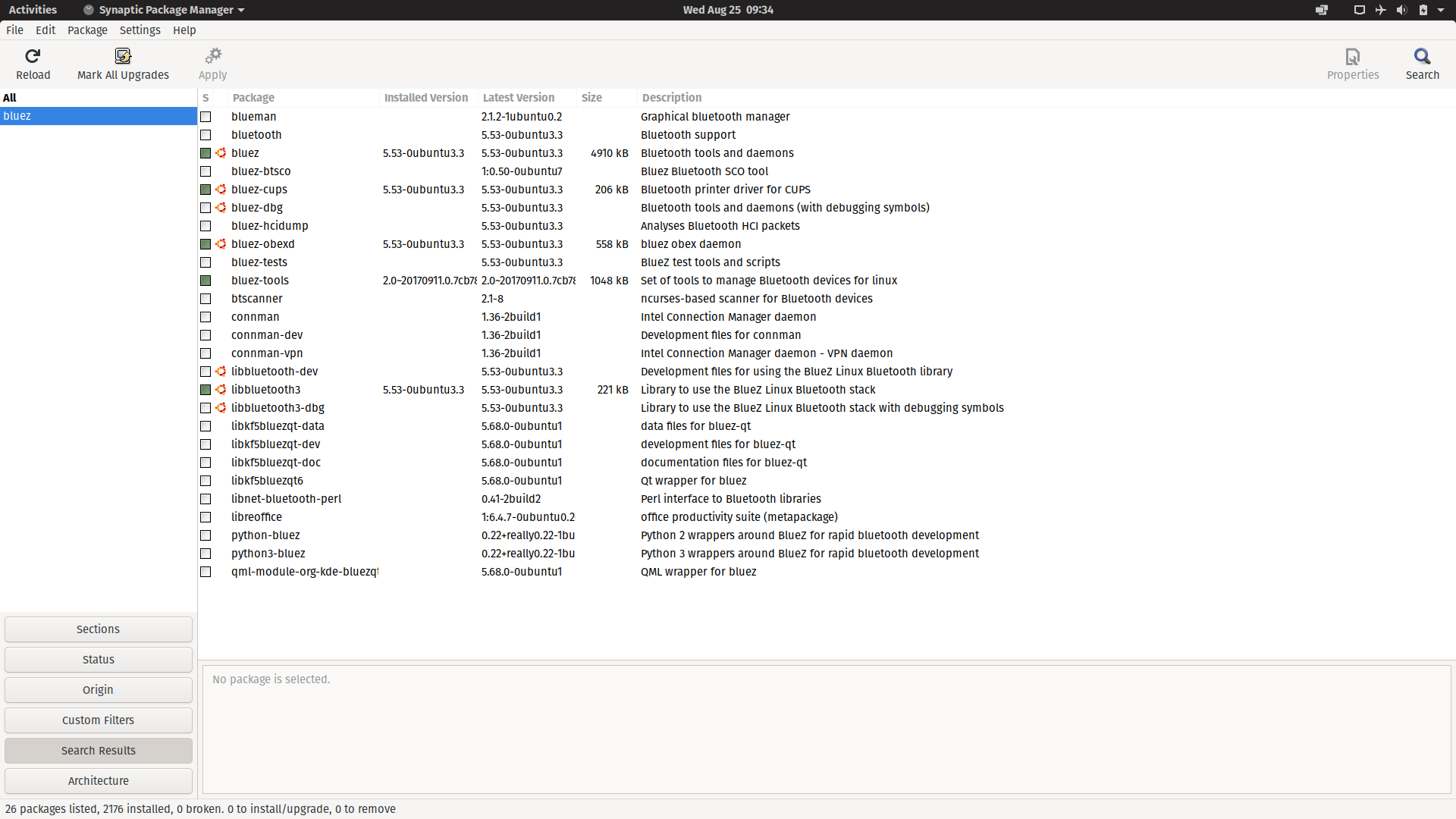Click the Custom Filters button
Viewport: 1456px width, 819px height.
pos(99,720)
